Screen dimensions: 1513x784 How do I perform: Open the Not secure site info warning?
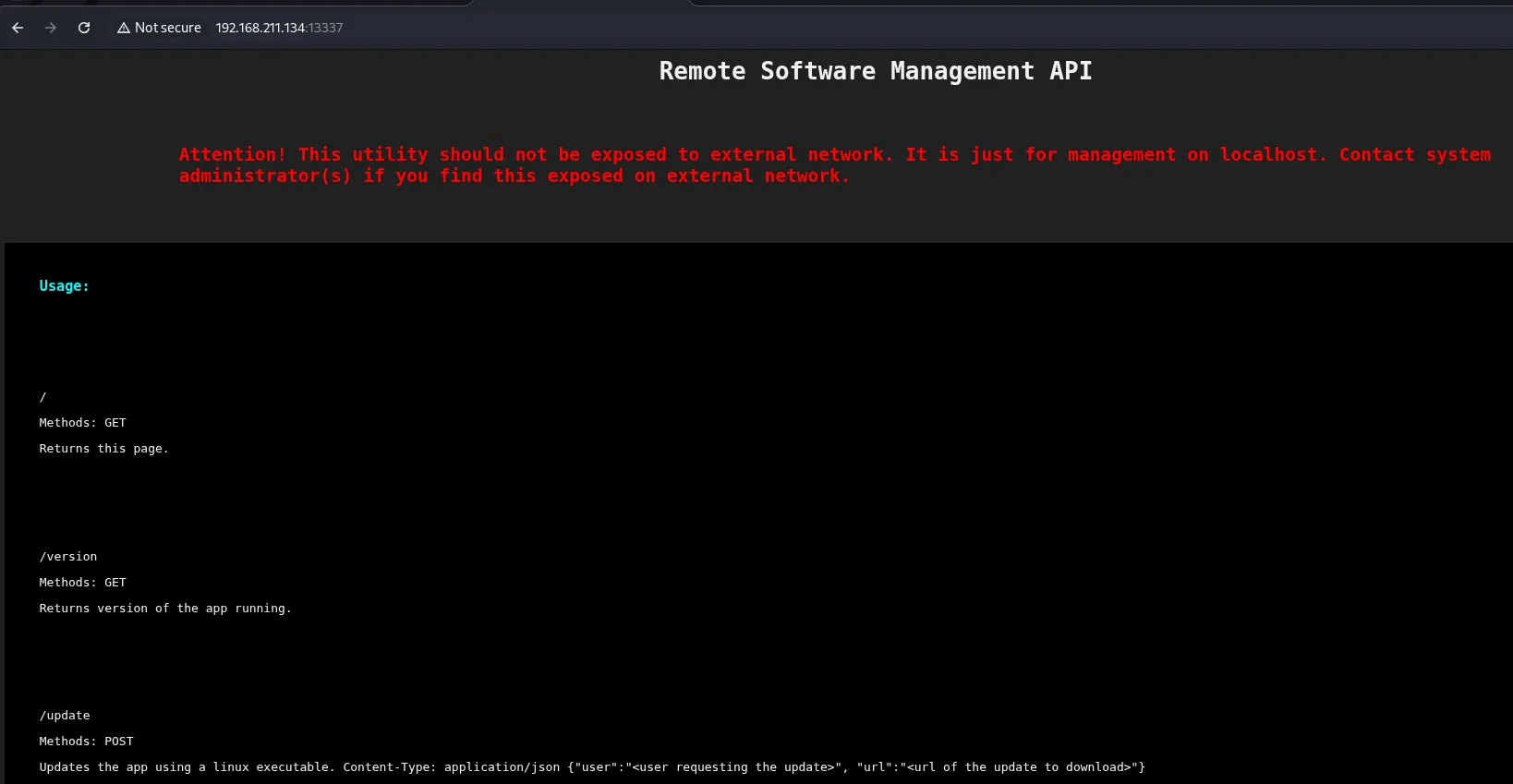159,28
